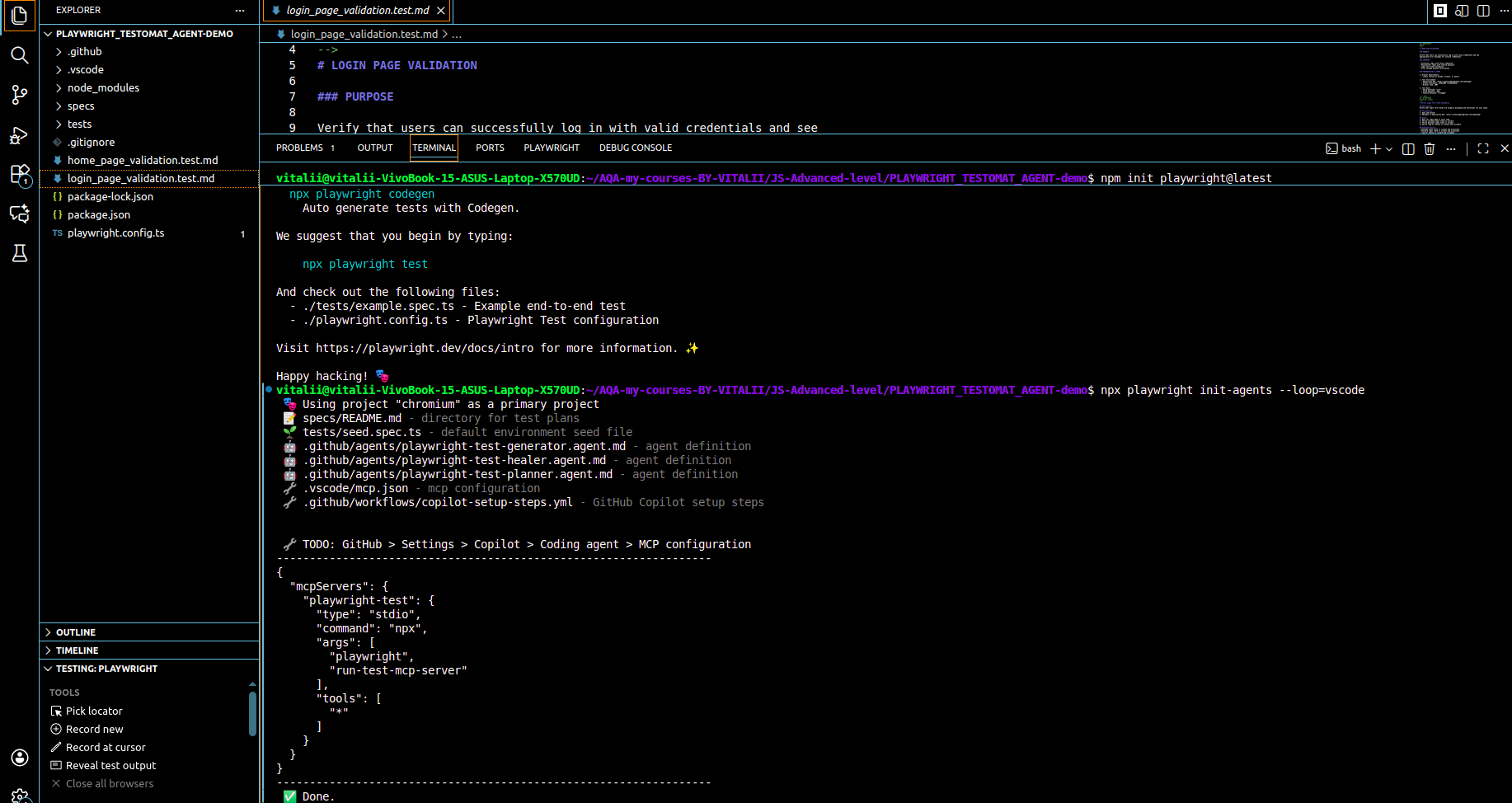Open Source Control view
The height and width of the screenshot is (803, 1512).
pos(19,95)
